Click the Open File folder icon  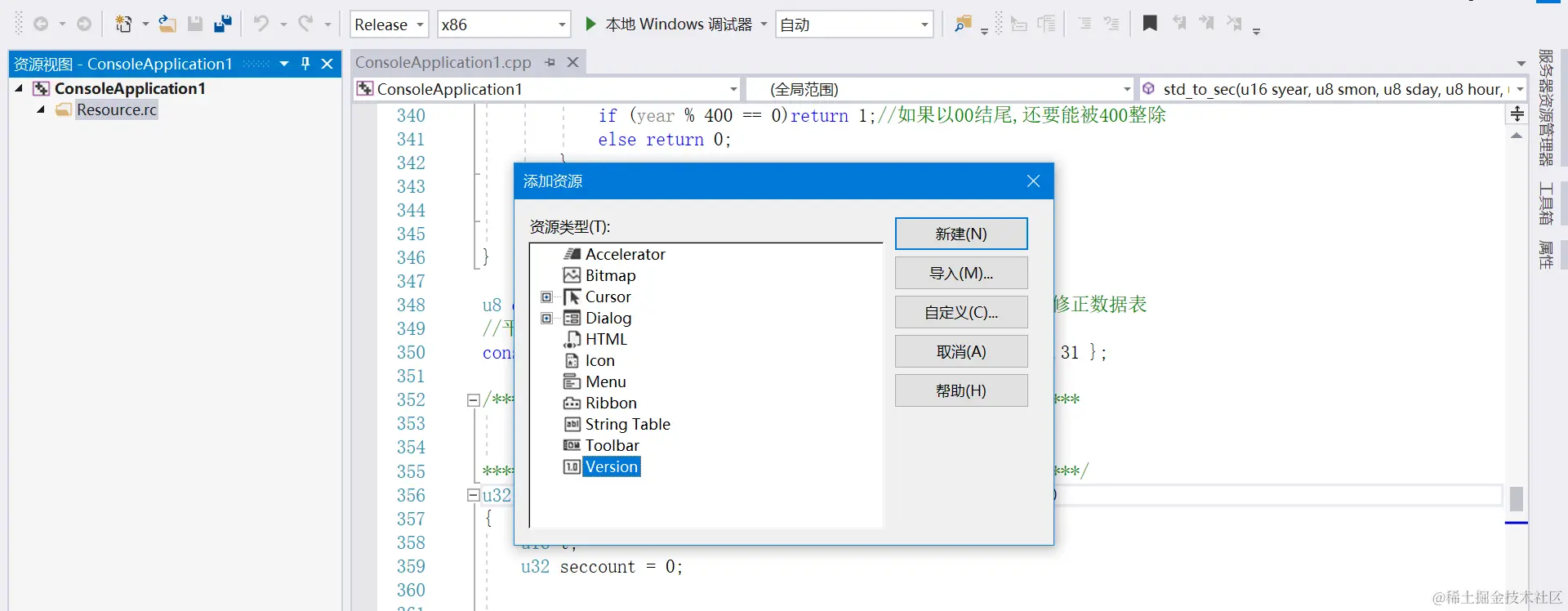click(167, 25)
